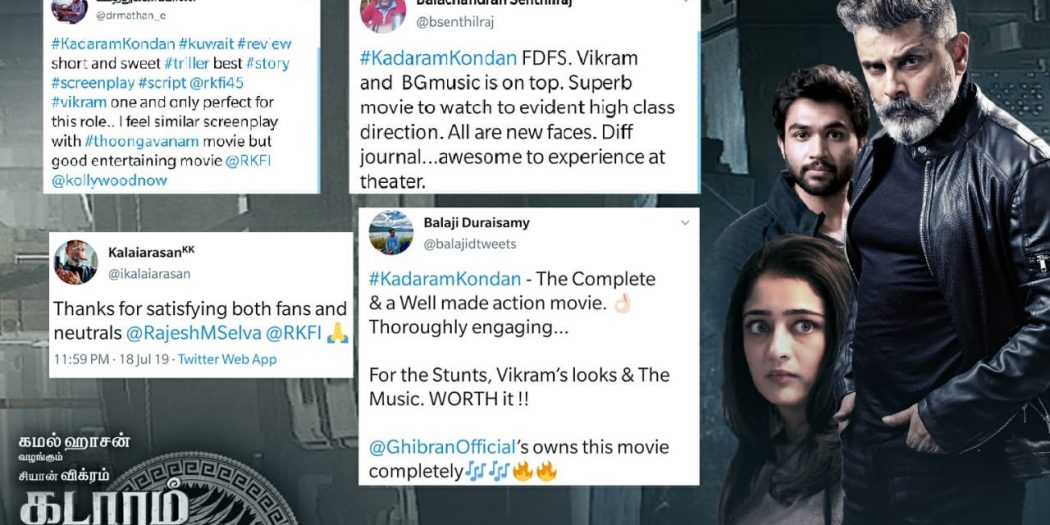Click Kalaiarasan's profile avatar
Image resolution: width=1050 pixels, height=525 pixels.
coord(76,262)
